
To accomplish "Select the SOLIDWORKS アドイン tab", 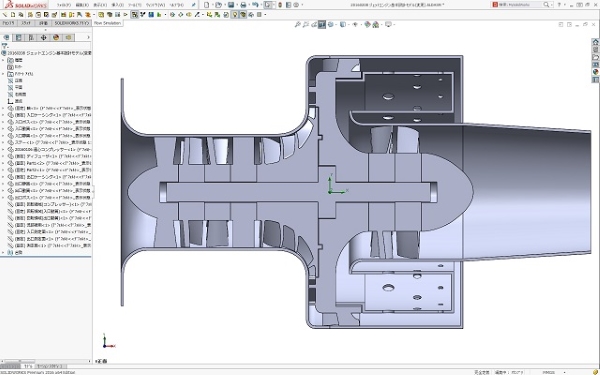I will point(72,23).
